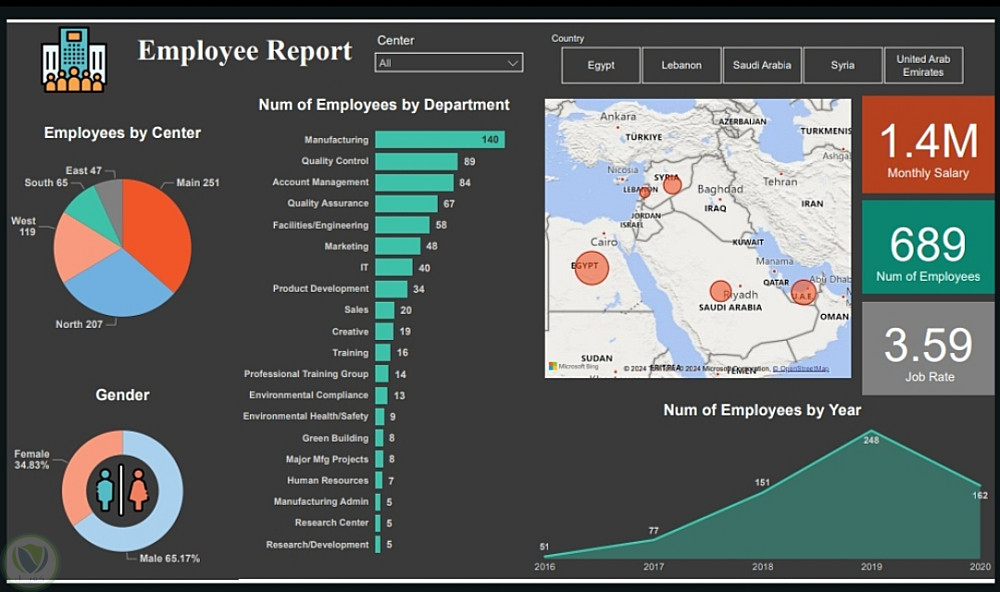This screenshot has width=1000, height=592.
Task: Filter by Saudi Arabia country button
Action: [x=761, y=65]
